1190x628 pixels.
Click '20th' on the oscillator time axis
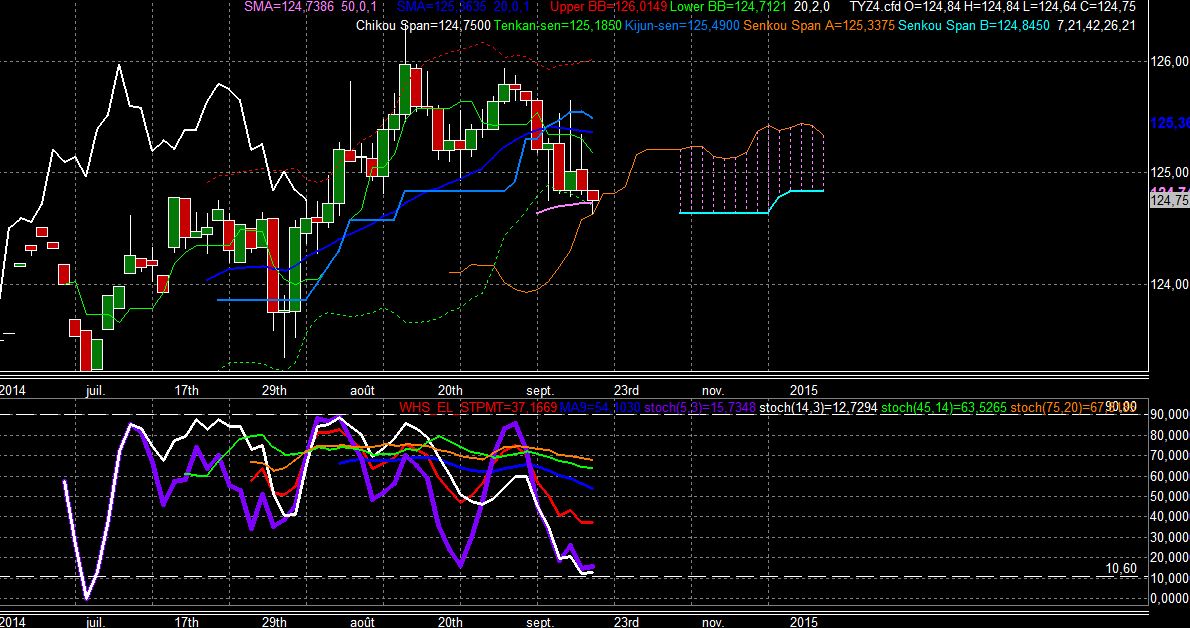pos(450,622)
